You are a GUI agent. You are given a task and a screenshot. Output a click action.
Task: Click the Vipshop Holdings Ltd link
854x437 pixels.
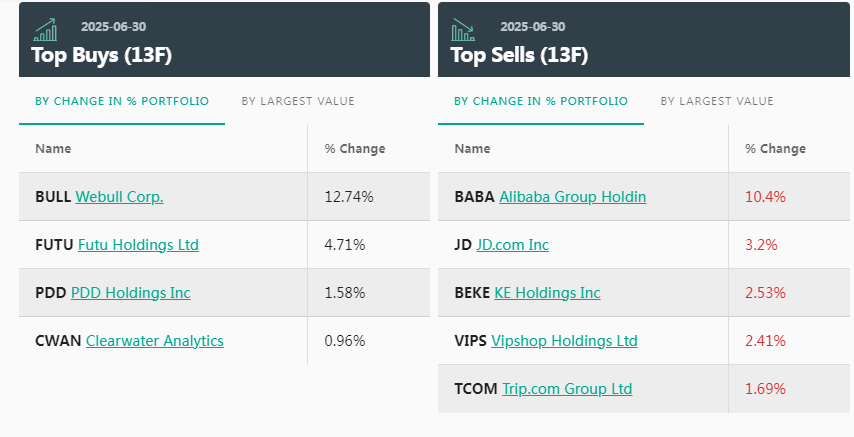pyautogui.click(x=564, y=341)
